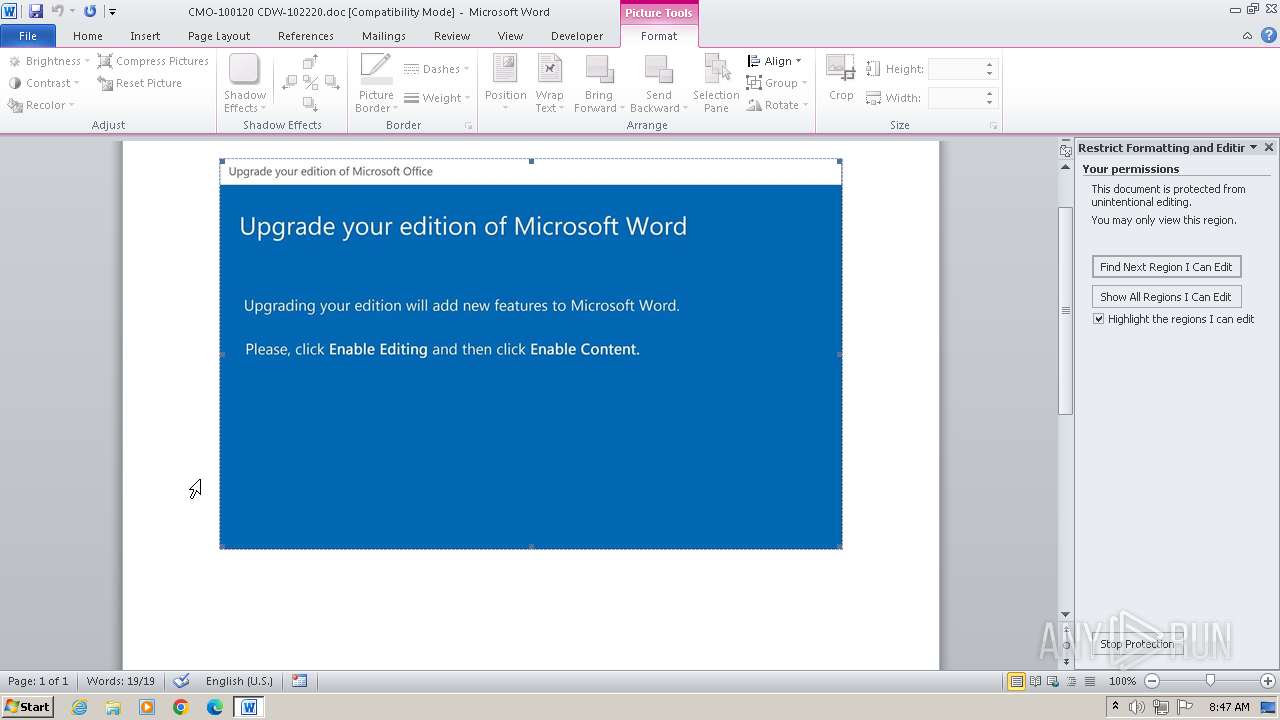The width and height of the screenshot is (1280, 720).
Task: Click the center Shadow On/Off nudge icon
Action: [311, 83]
